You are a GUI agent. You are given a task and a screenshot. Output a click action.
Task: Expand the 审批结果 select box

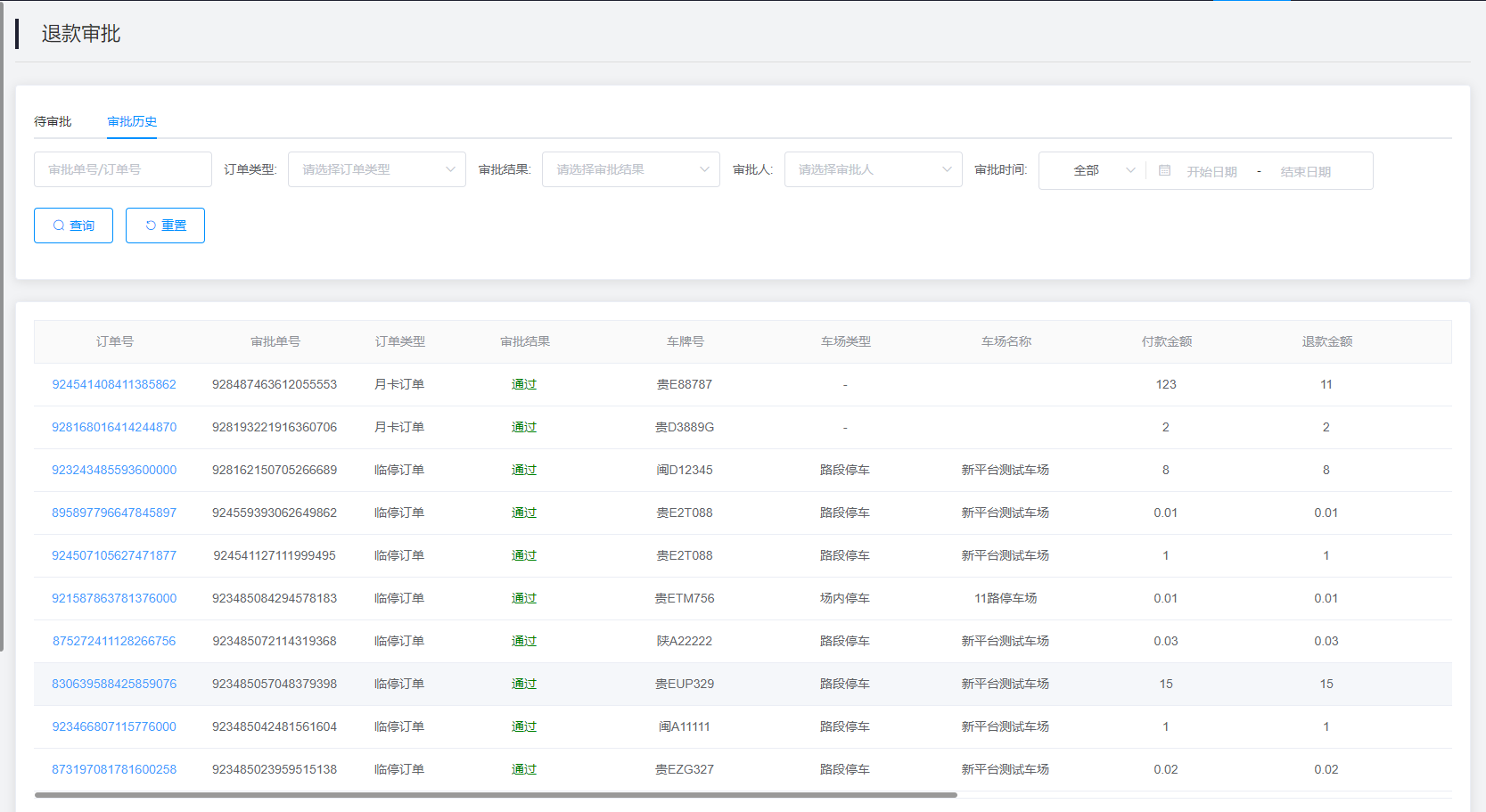pyautogui.click(x=630, y=169)
